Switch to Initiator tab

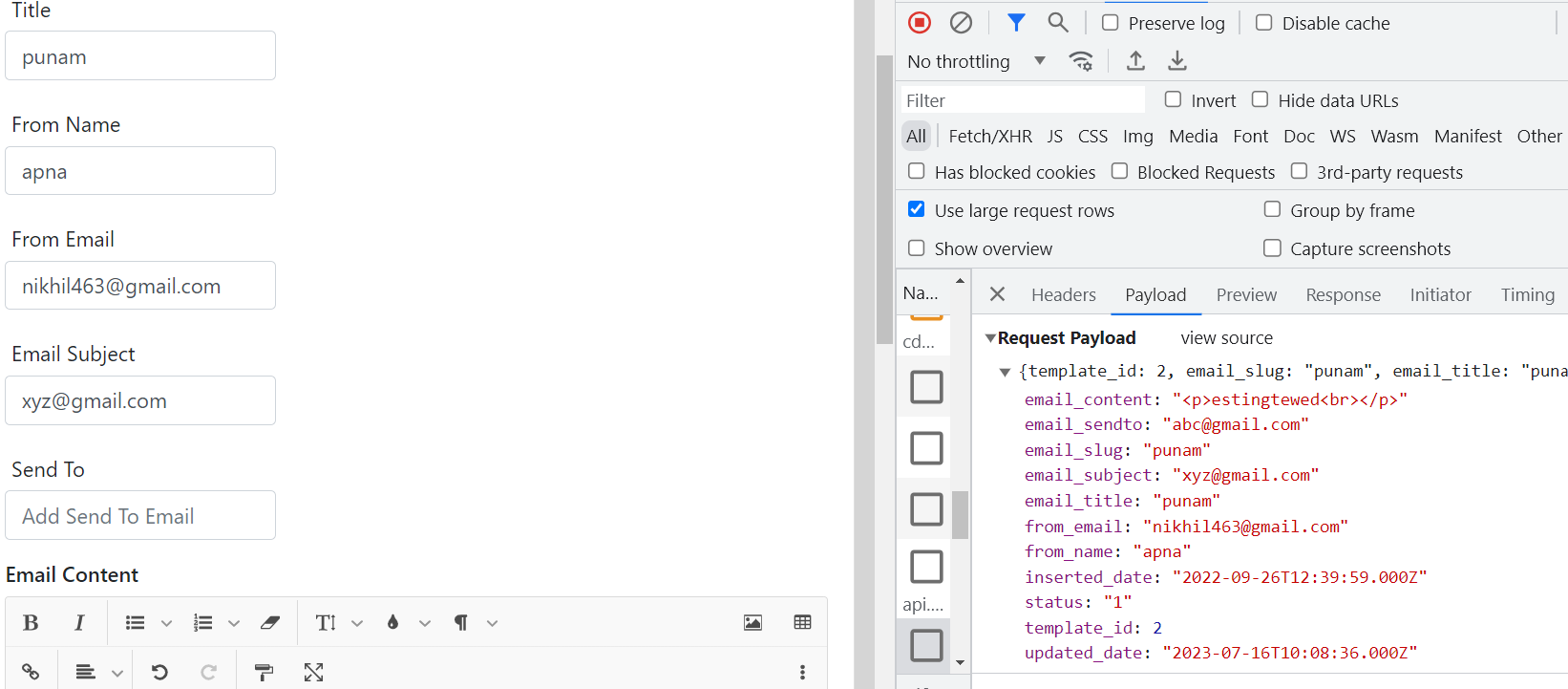coord(1441,295)
